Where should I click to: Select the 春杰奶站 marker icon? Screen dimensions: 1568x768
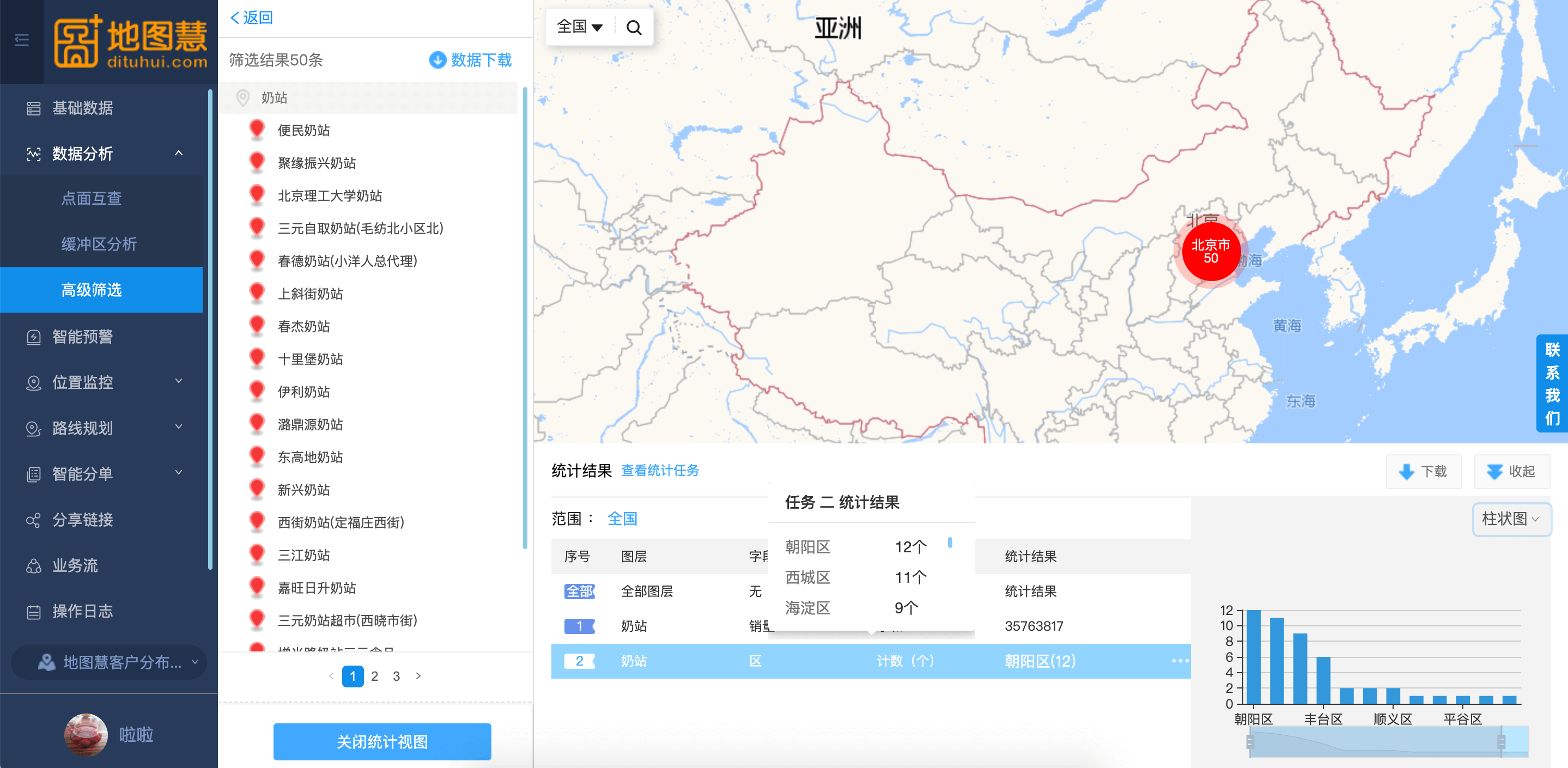pos(257,326)
